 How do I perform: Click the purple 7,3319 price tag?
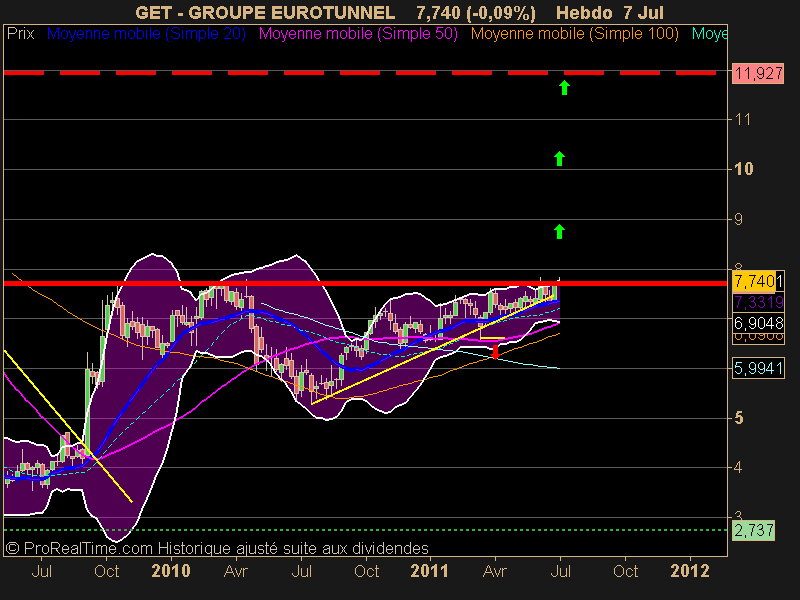[x=758, y=302]
